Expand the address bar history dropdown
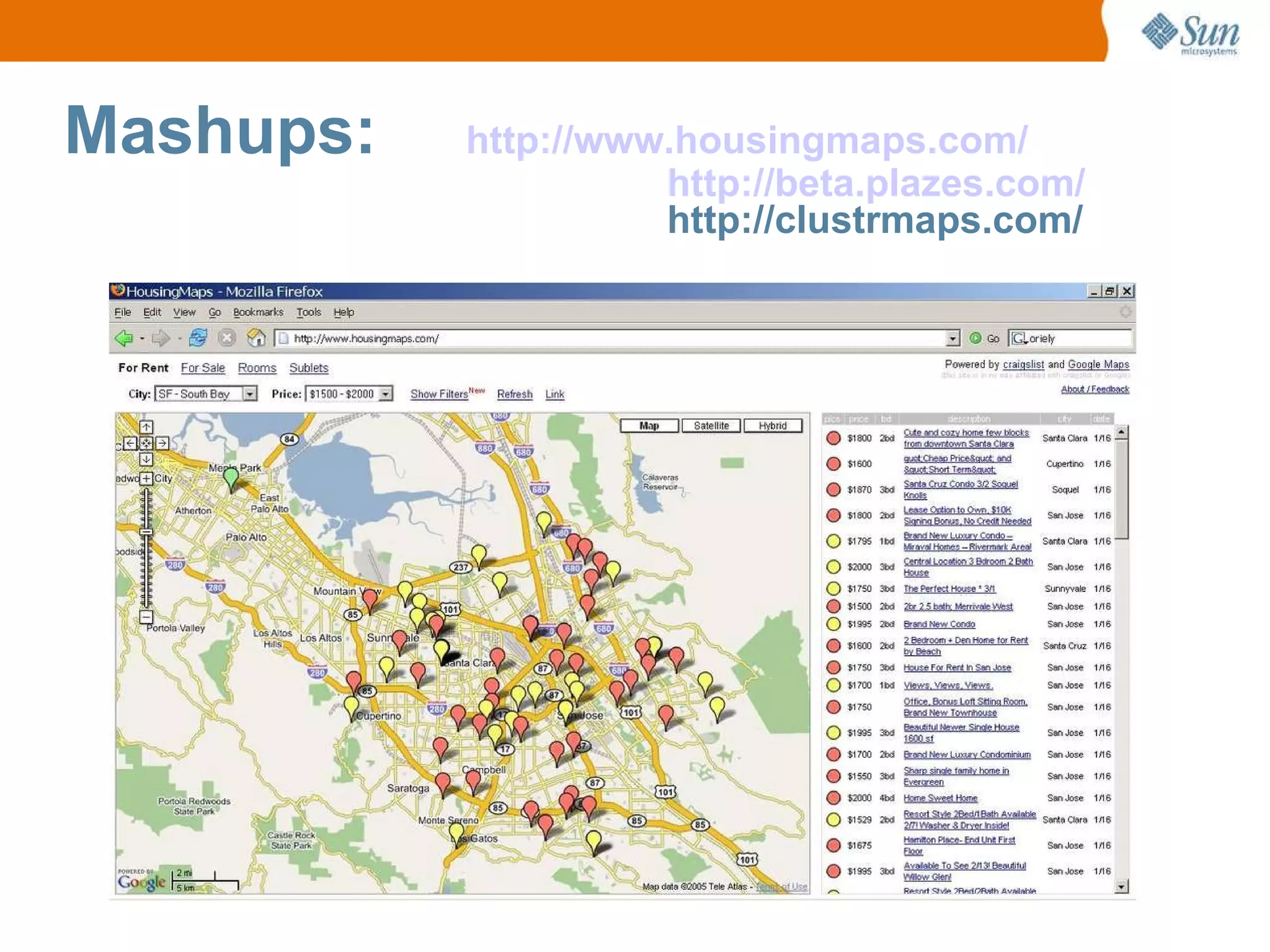 click(x=952, y=338)
